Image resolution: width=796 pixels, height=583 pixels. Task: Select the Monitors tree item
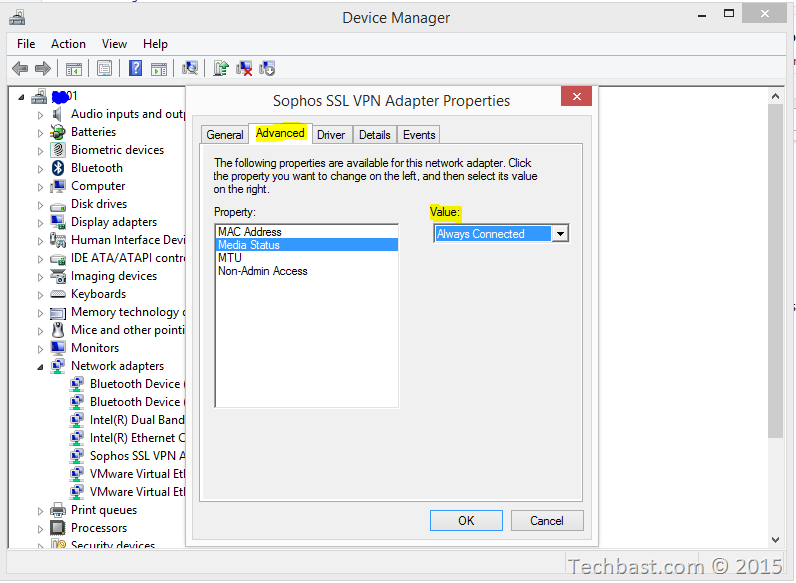tap(95, 348)
